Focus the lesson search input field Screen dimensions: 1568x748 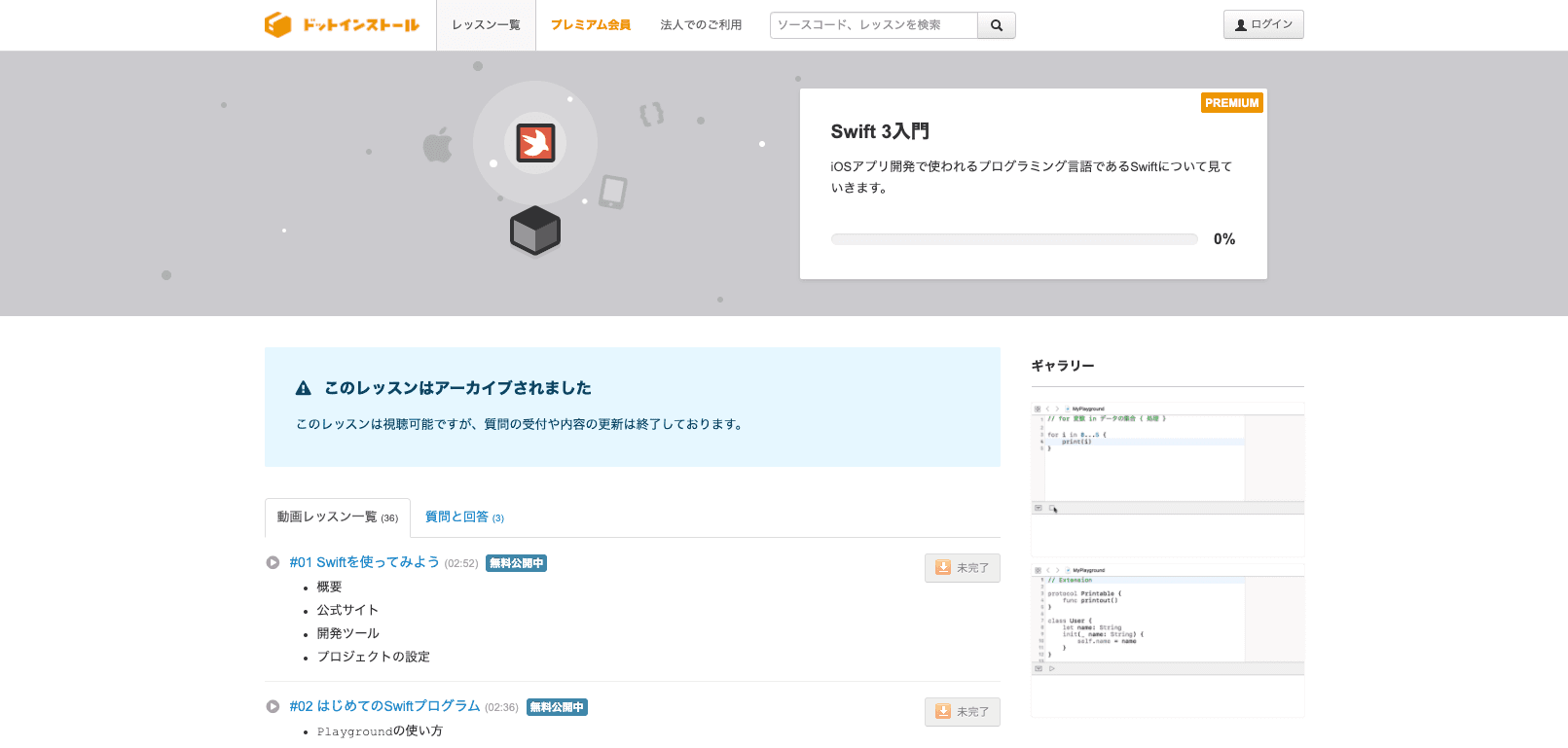(873, 25)
